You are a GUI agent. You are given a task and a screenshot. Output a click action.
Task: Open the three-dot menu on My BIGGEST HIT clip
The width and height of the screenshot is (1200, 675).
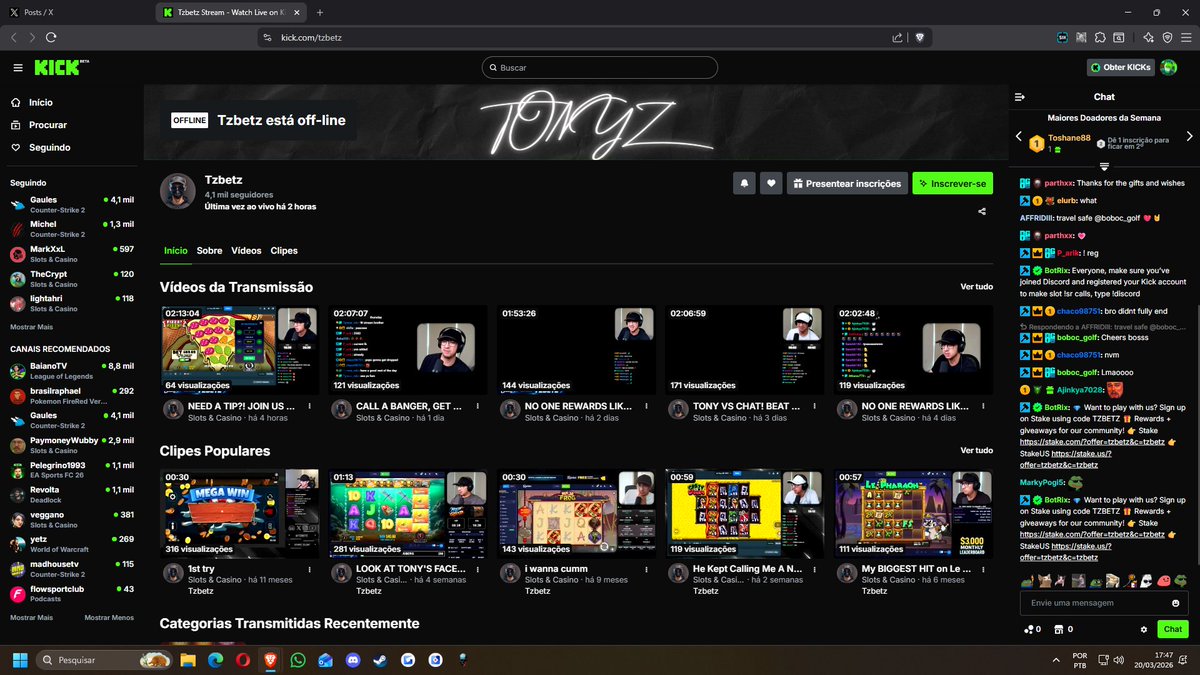984,569
